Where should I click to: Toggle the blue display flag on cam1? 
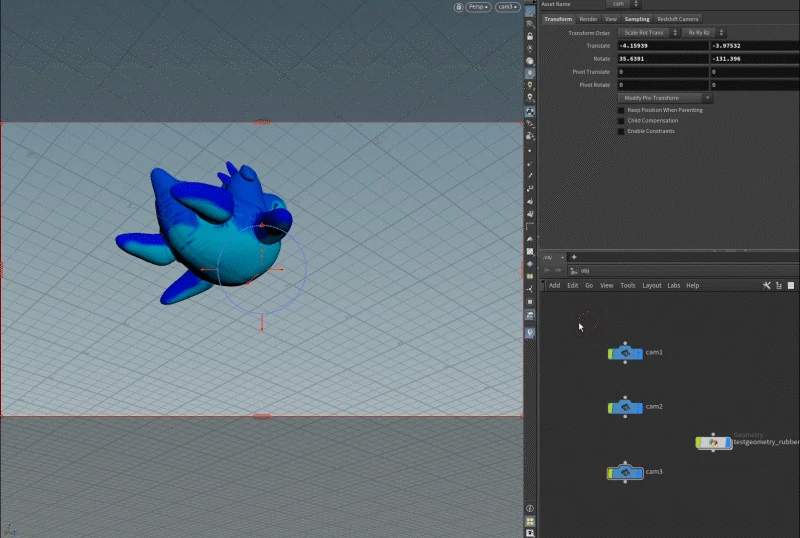(640, 353)
